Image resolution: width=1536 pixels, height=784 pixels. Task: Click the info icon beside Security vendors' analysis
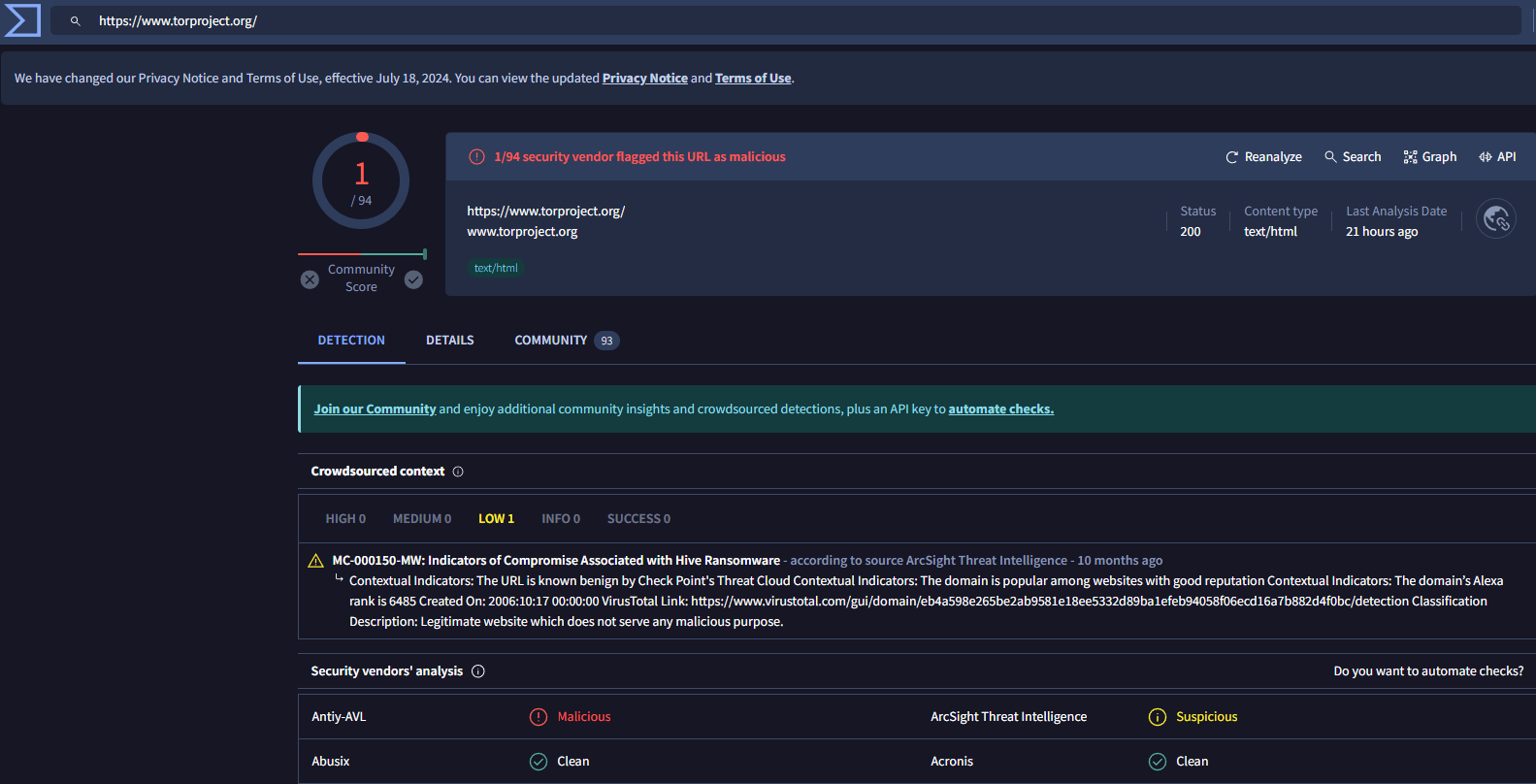[x=478, y=671]
